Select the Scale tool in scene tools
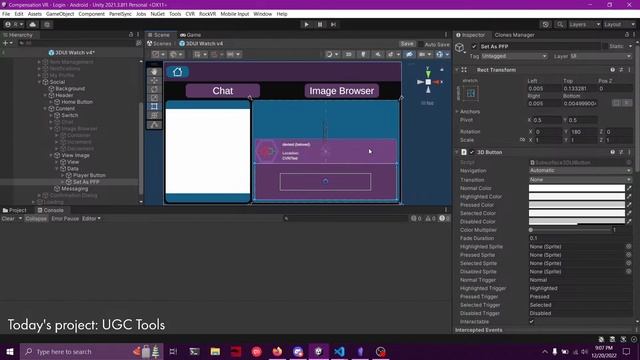This screenshot has height=360, width=640. click(154, 98)
